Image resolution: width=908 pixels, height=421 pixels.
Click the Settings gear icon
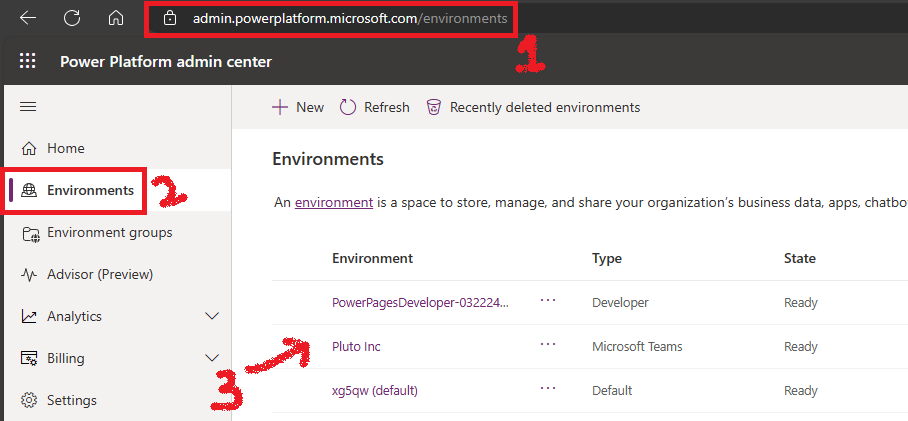coord(29,400)
